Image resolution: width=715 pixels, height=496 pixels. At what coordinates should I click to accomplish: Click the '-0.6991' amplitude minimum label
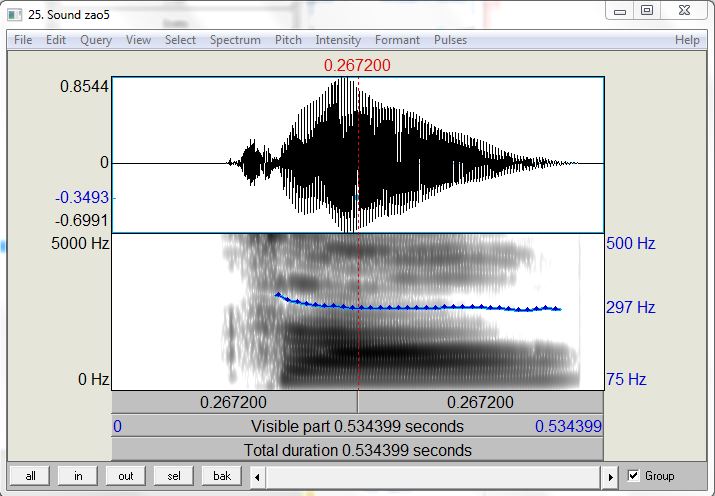point(83,221)
